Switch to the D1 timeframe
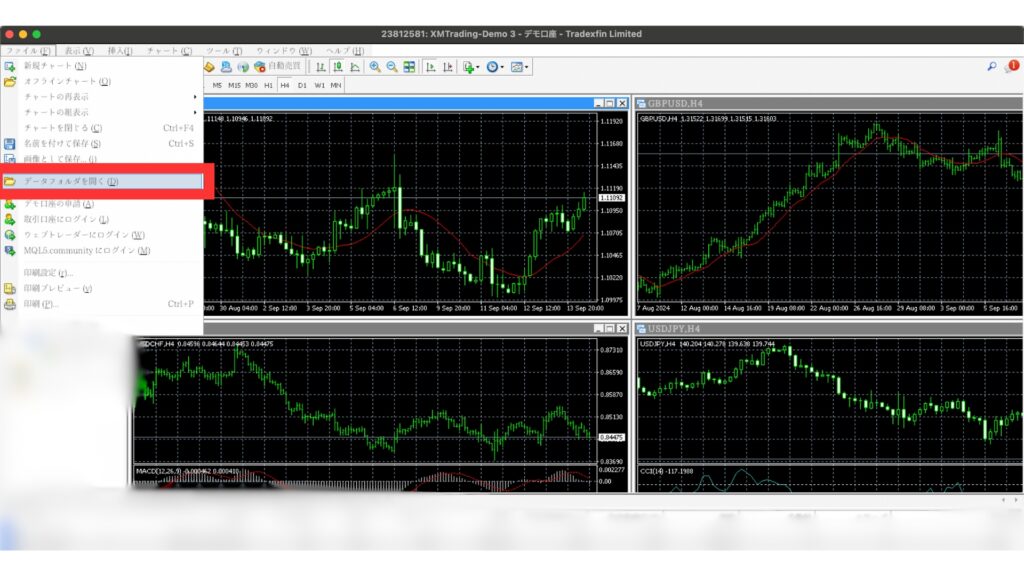1024x576 pixels. 302,86
